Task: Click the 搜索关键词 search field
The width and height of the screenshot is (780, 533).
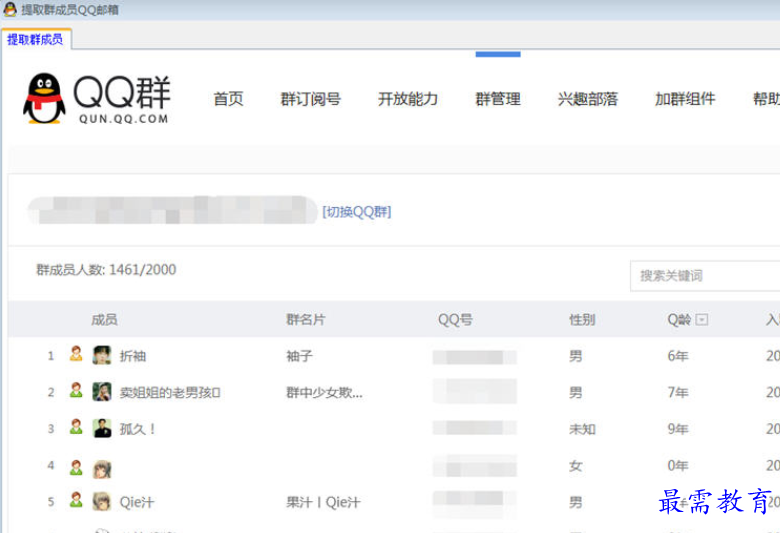Action: point(705,276)
